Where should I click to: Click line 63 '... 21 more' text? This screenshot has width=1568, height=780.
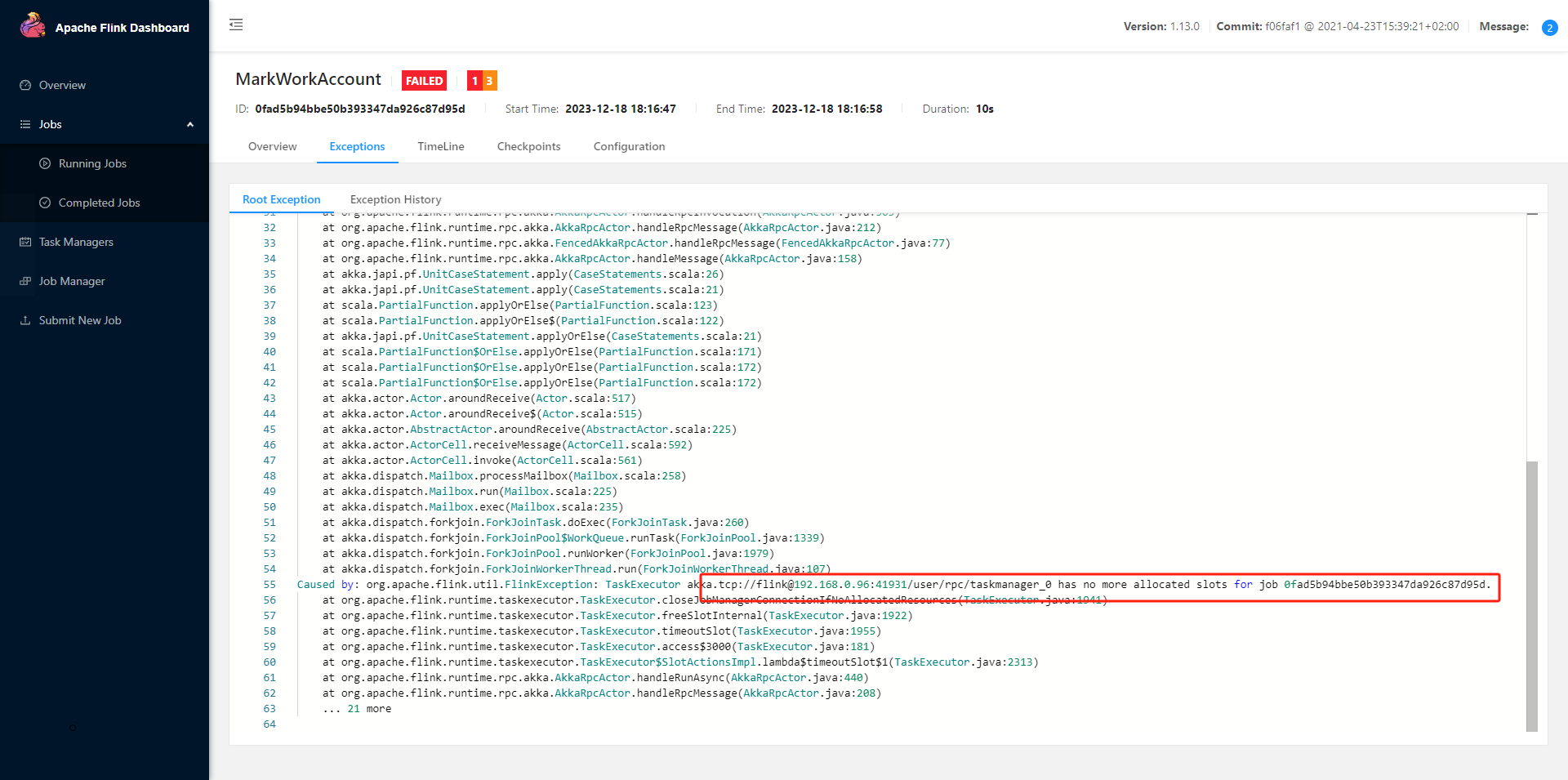(x=357, y=708)
